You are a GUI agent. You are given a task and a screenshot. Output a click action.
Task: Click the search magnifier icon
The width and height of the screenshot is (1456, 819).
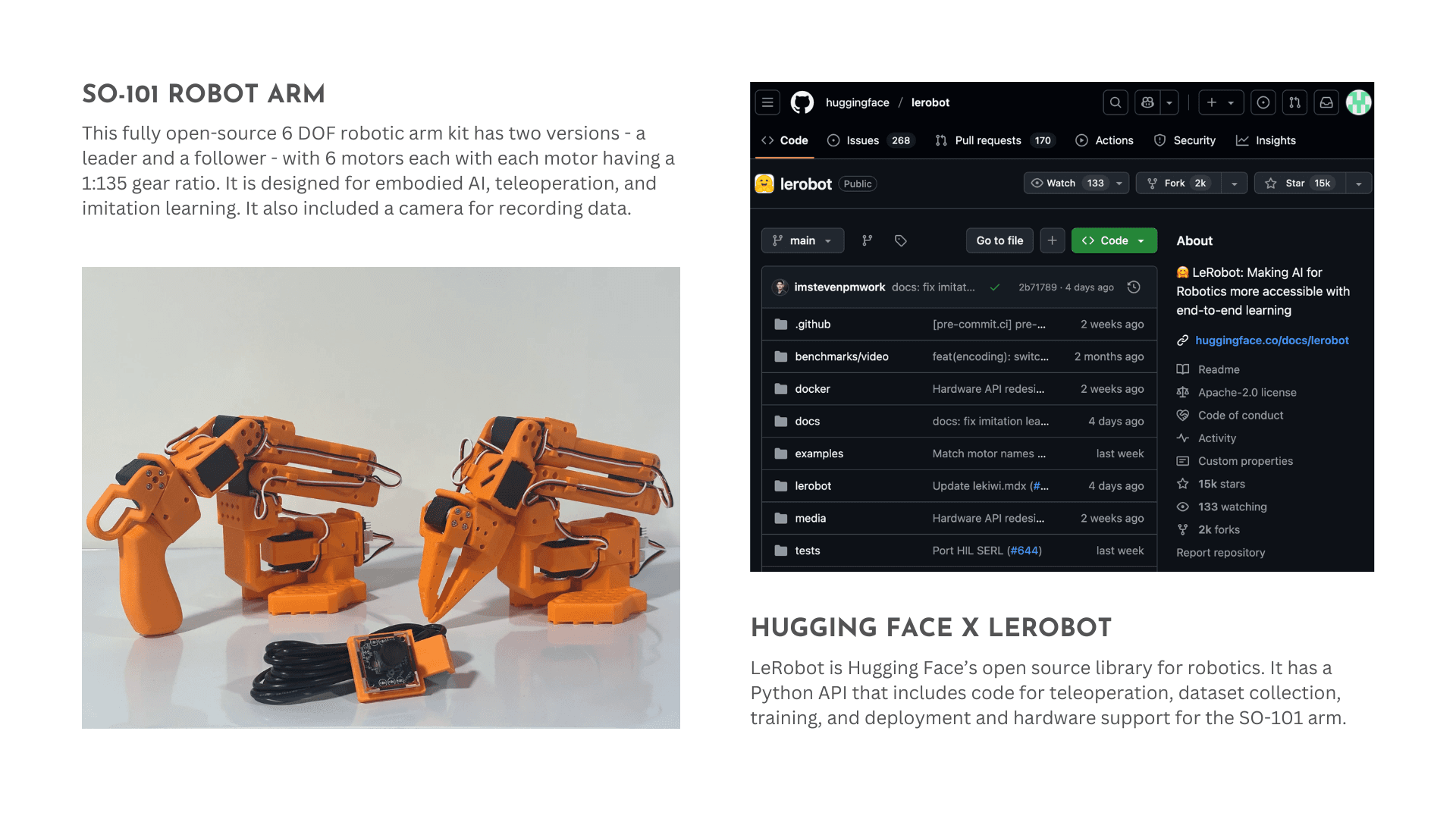1116,102
